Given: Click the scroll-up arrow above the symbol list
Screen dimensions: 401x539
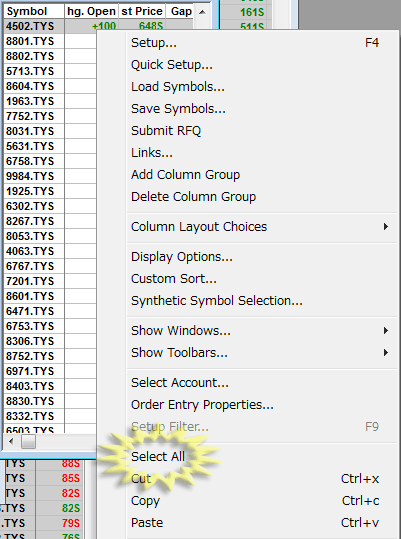Looking at the screenshot, I should (202, 12).
